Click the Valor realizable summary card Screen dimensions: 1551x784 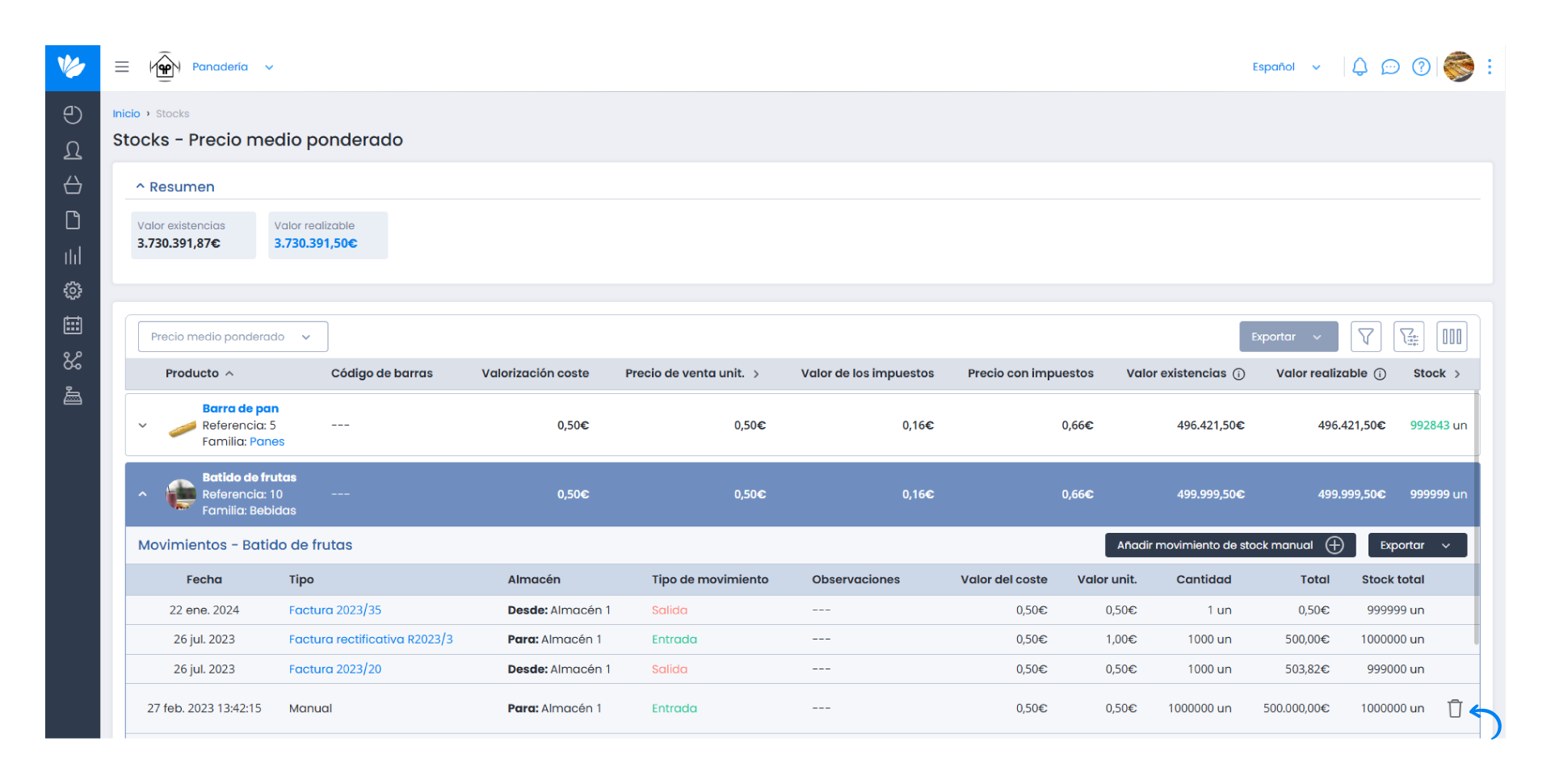(327, 235)
